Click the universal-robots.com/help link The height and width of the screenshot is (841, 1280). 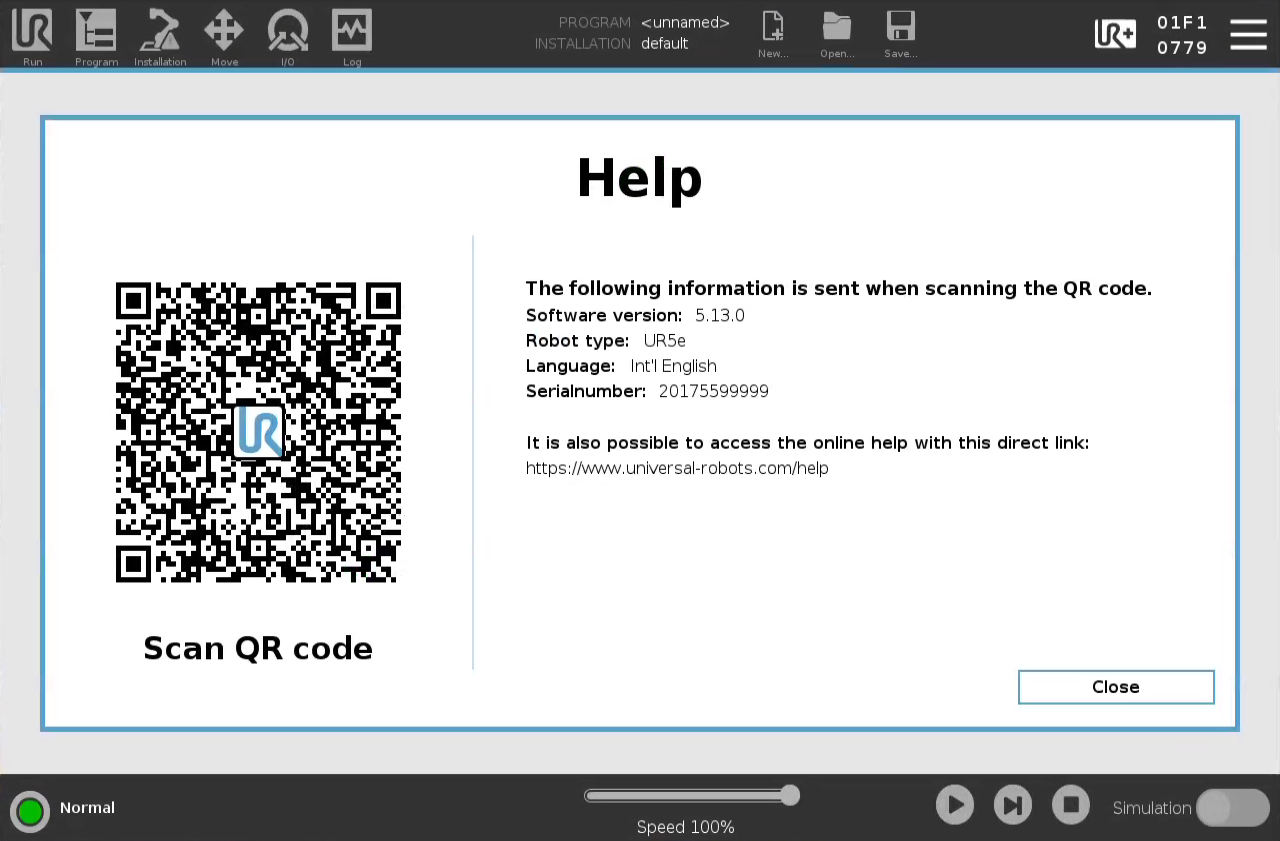coord(677,468)
